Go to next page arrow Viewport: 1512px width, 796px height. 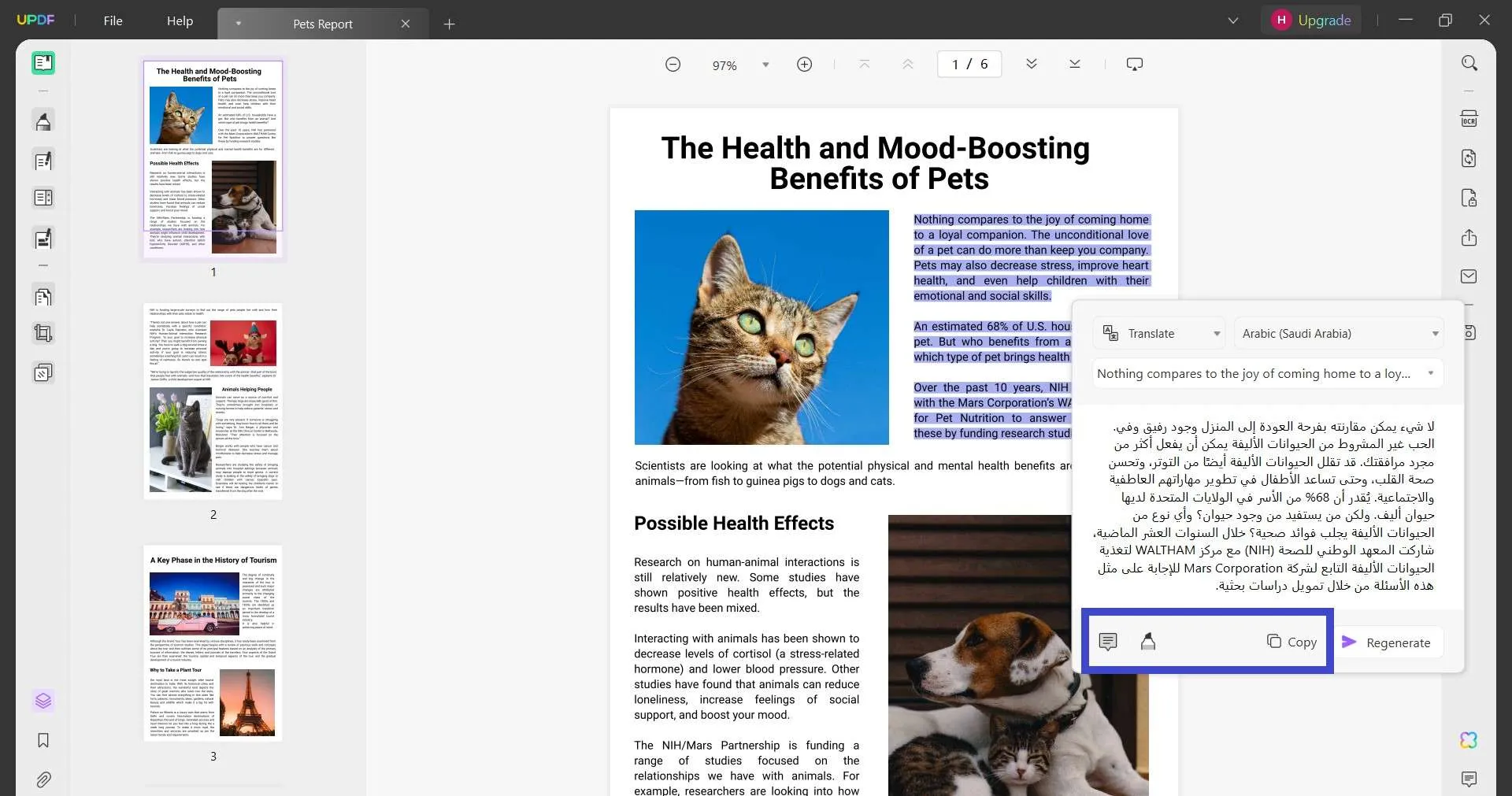click(x=1032, y=64)
